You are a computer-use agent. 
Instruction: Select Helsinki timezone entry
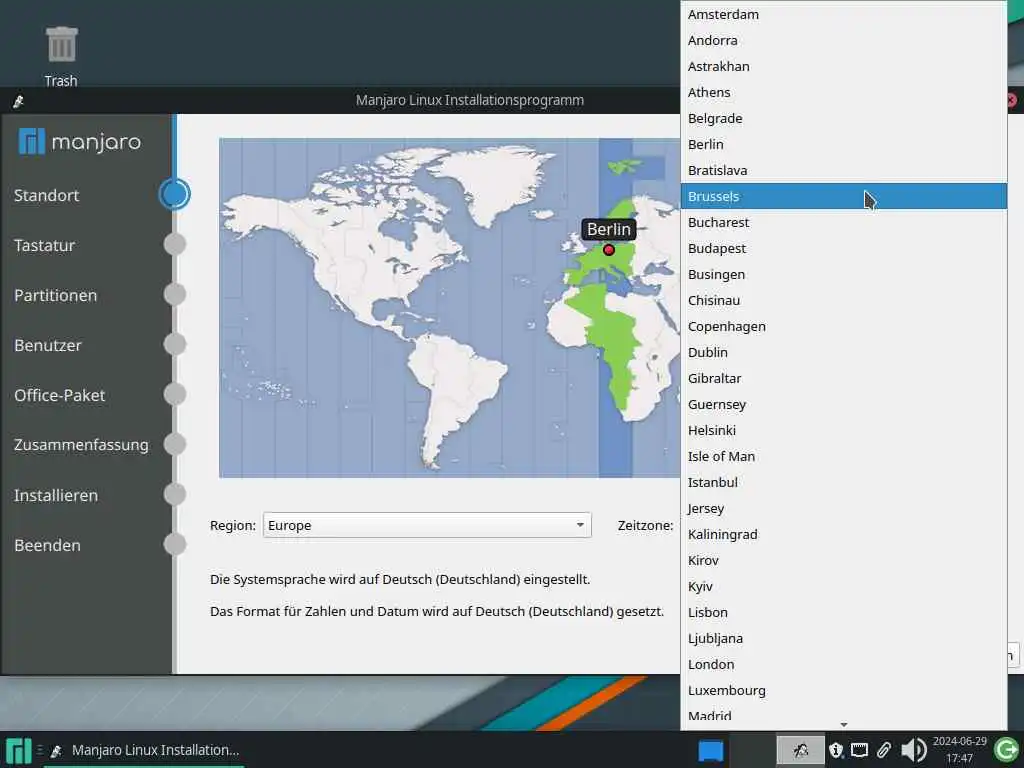(844, 430)
